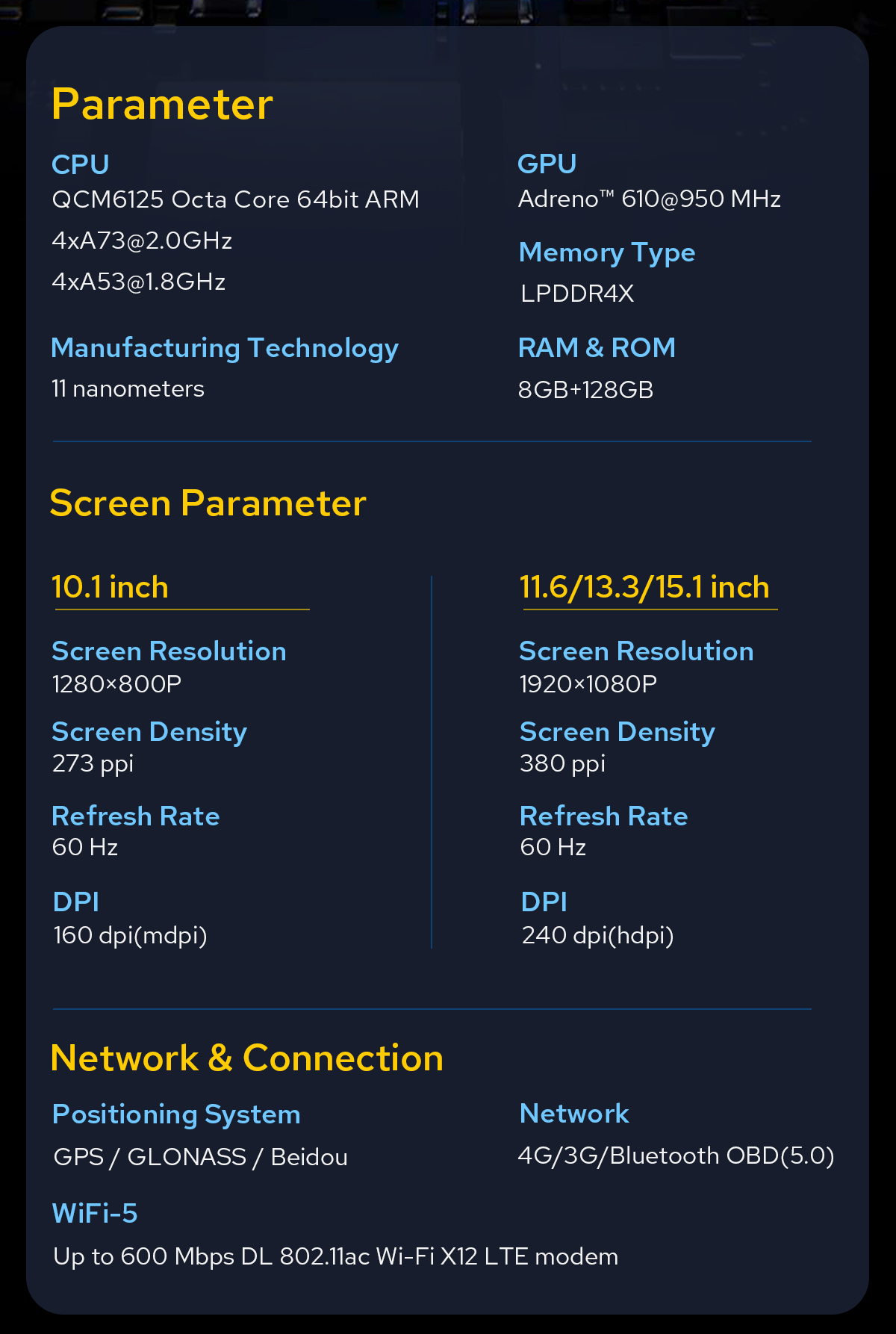The height and width of the screenshot is (1334, 896).
Task: Select the Positioning System label
Action: tap(176, 1114)
